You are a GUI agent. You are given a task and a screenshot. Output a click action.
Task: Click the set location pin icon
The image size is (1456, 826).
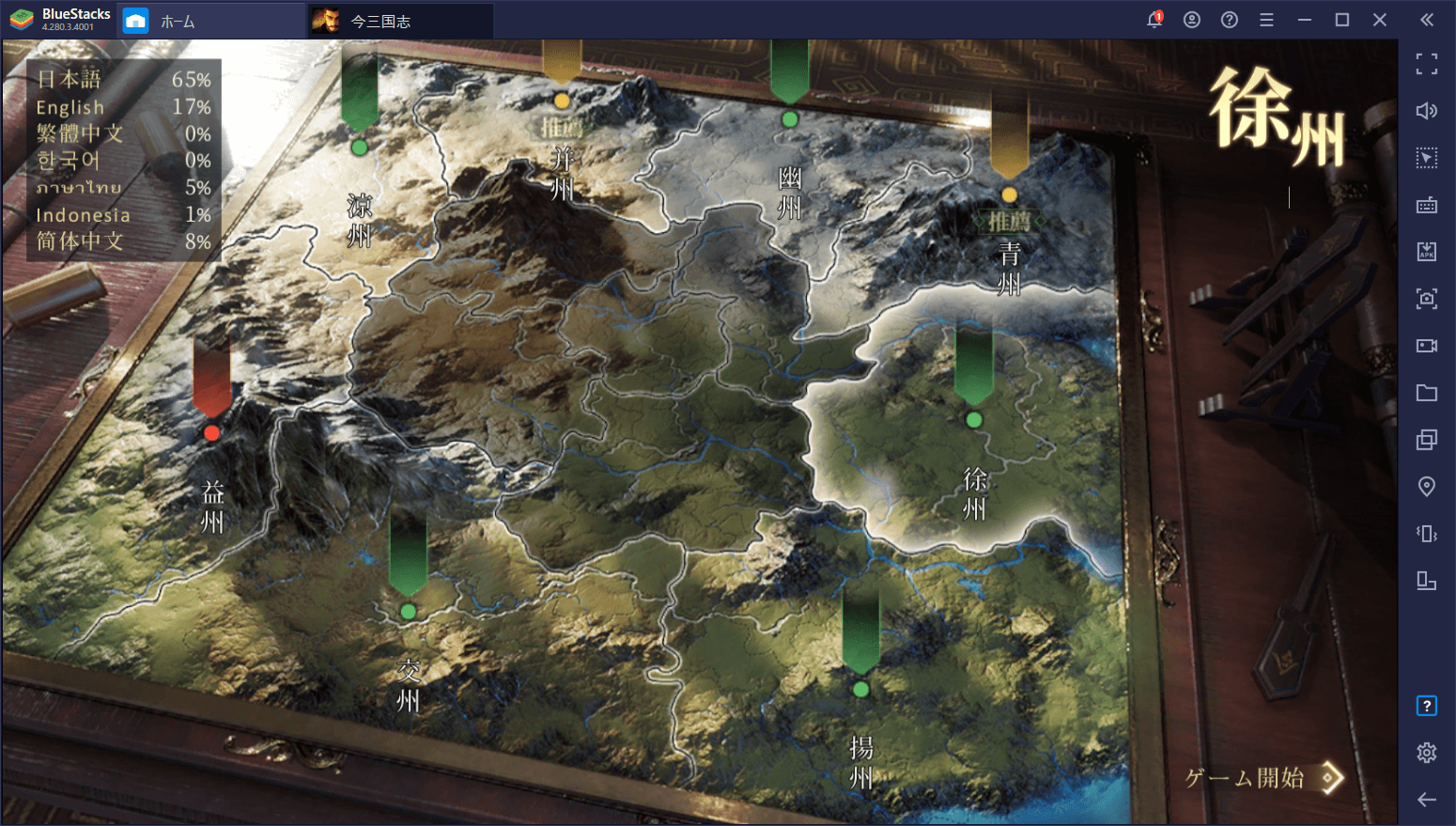1427,487
